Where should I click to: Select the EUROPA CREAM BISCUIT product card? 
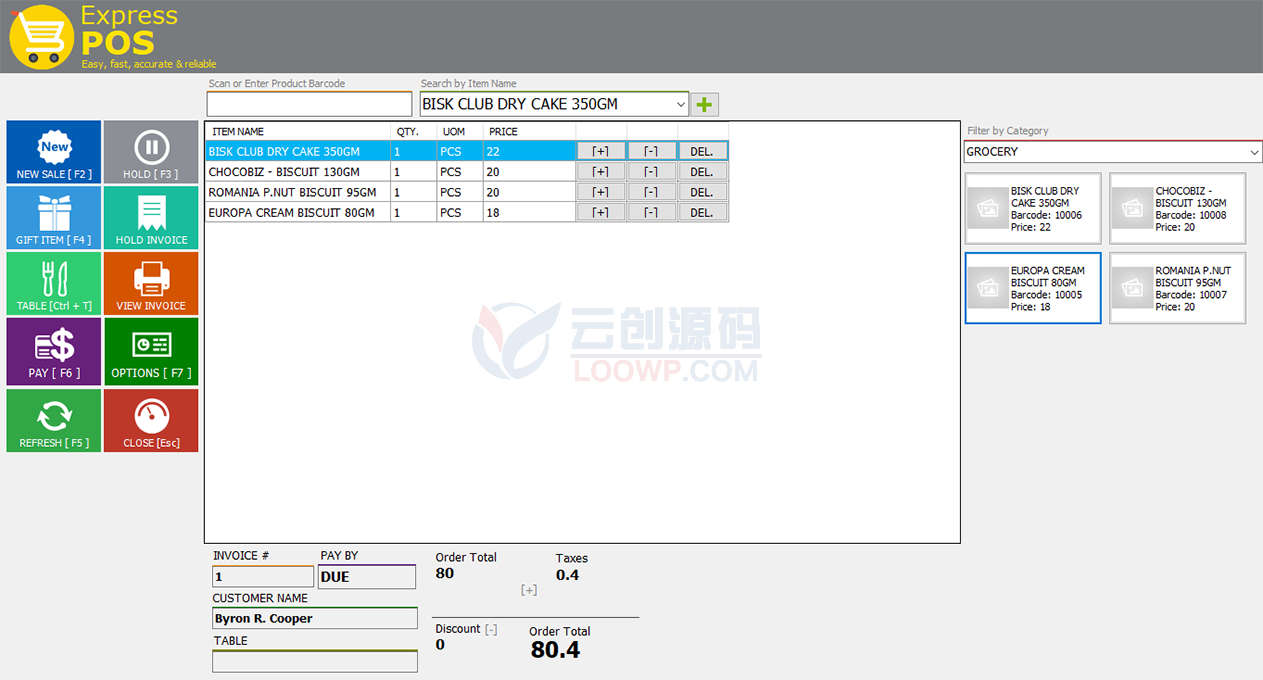(x=1033, y=288)
